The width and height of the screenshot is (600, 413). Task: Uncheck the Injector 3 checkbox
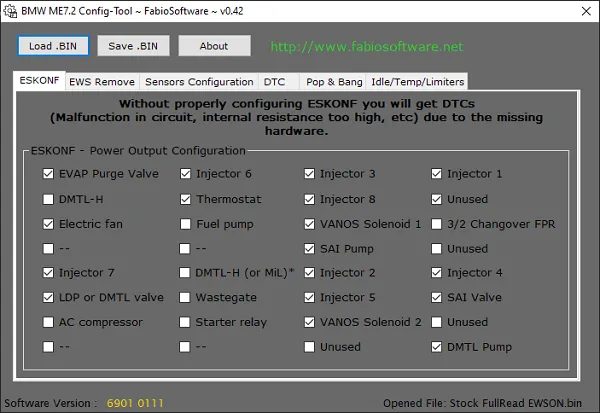[x=309, y=174]
